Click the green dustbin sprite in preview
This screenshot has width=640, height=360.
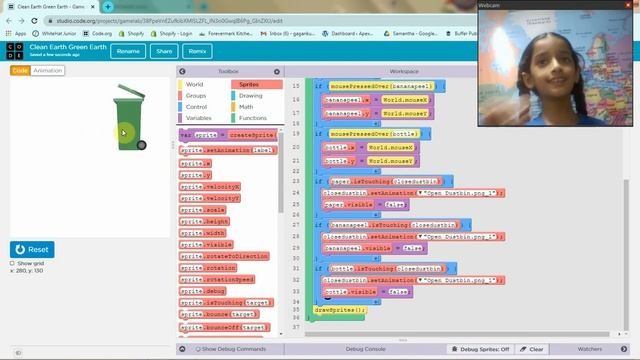(129, 118)
